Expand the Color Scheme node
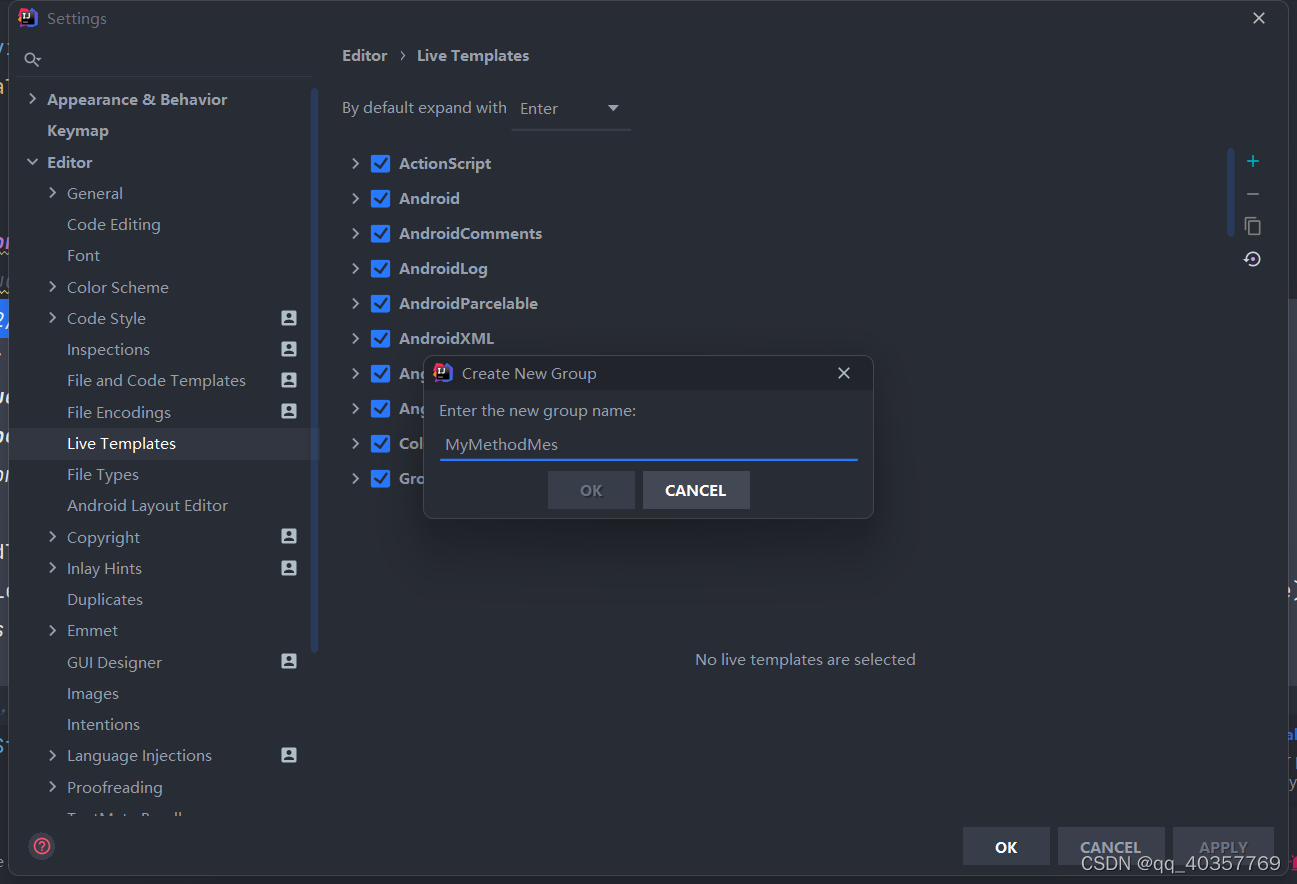Image resolution: width=1297 pixels, height=884 pixels. pos(53,287)
